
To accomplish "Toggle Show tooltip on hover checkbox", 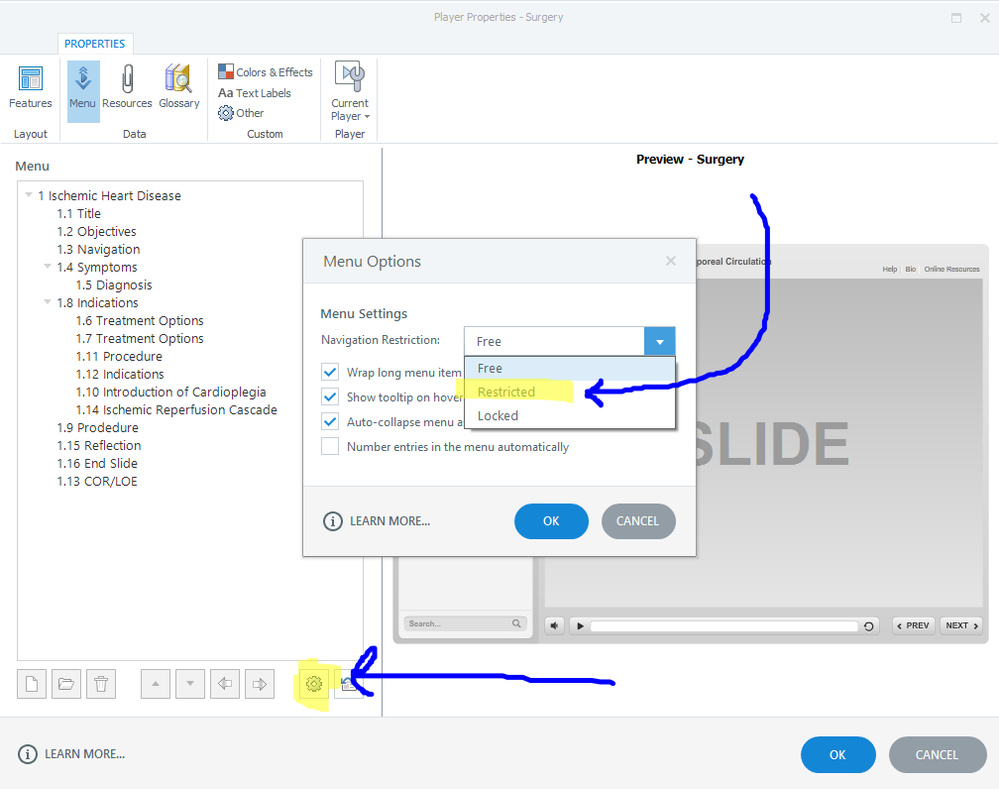I will 330,397.
